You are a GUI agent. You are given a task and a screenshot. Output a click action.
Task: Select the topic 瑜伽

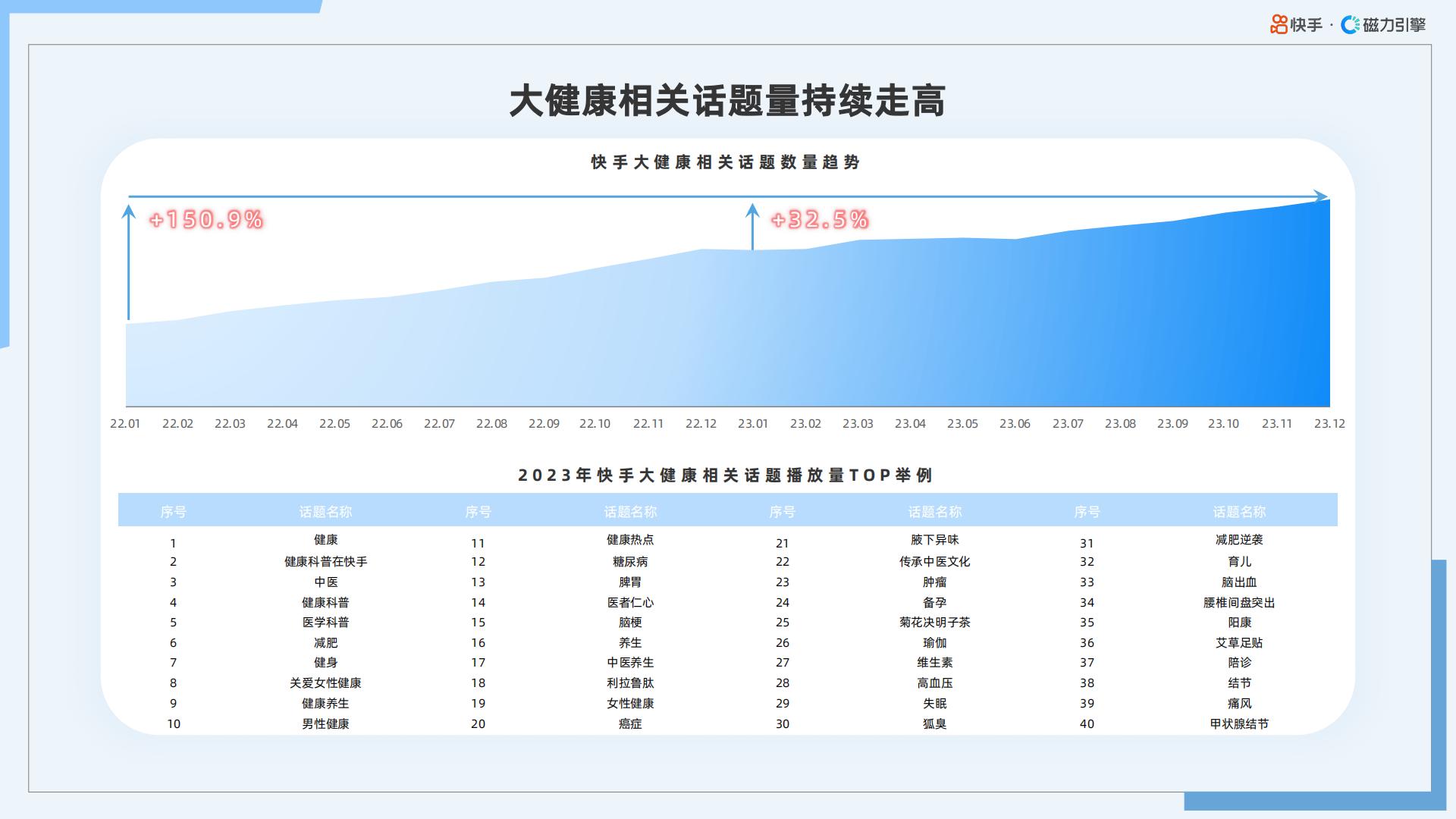[x=934, y=643]
